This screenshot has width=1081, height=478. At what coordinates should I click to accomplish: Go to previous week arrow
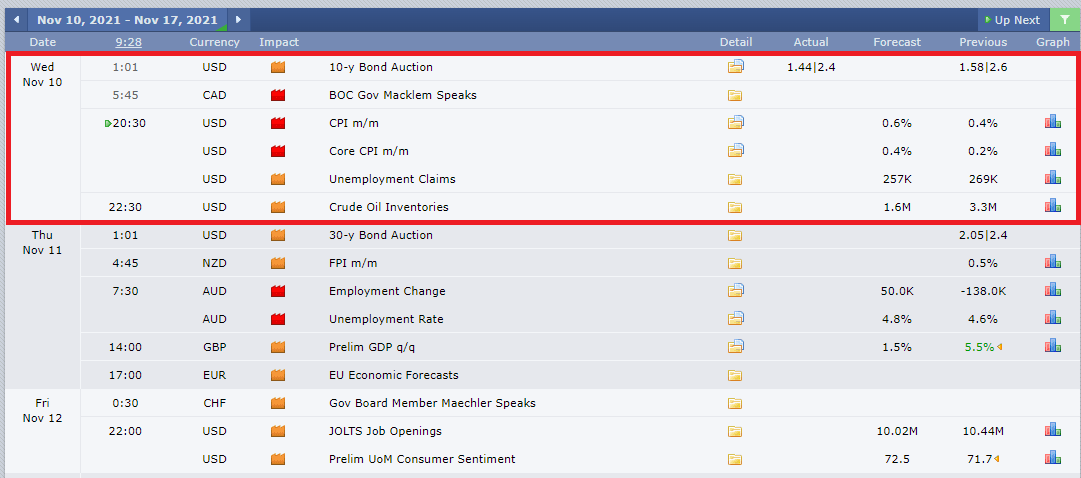point(16,20)
